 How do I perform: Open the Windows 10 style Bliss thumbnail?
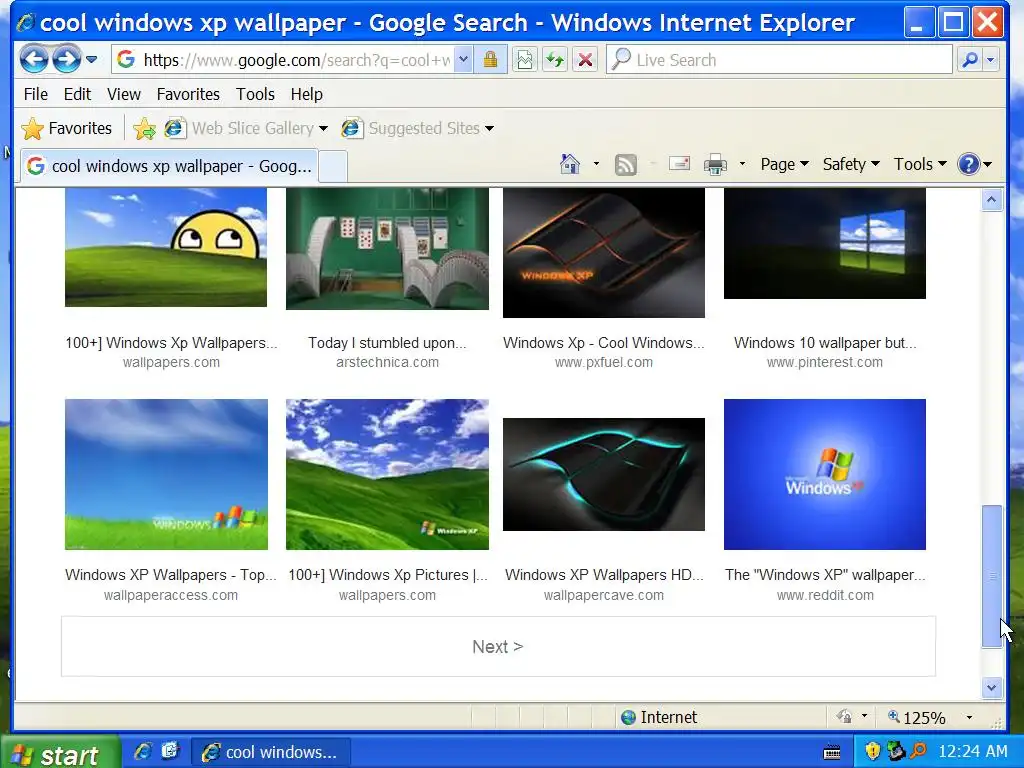click(x=825, y=244)
